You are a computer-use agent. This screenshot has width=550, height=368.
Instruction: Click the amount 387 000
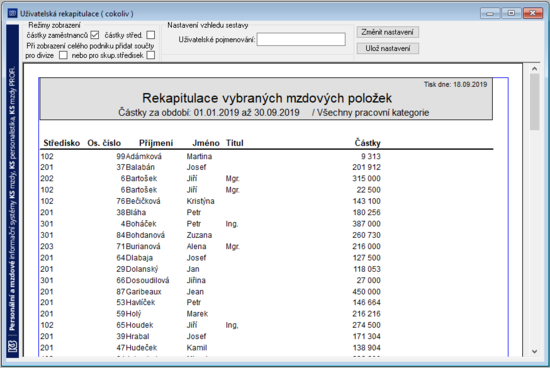click(367, 224)
